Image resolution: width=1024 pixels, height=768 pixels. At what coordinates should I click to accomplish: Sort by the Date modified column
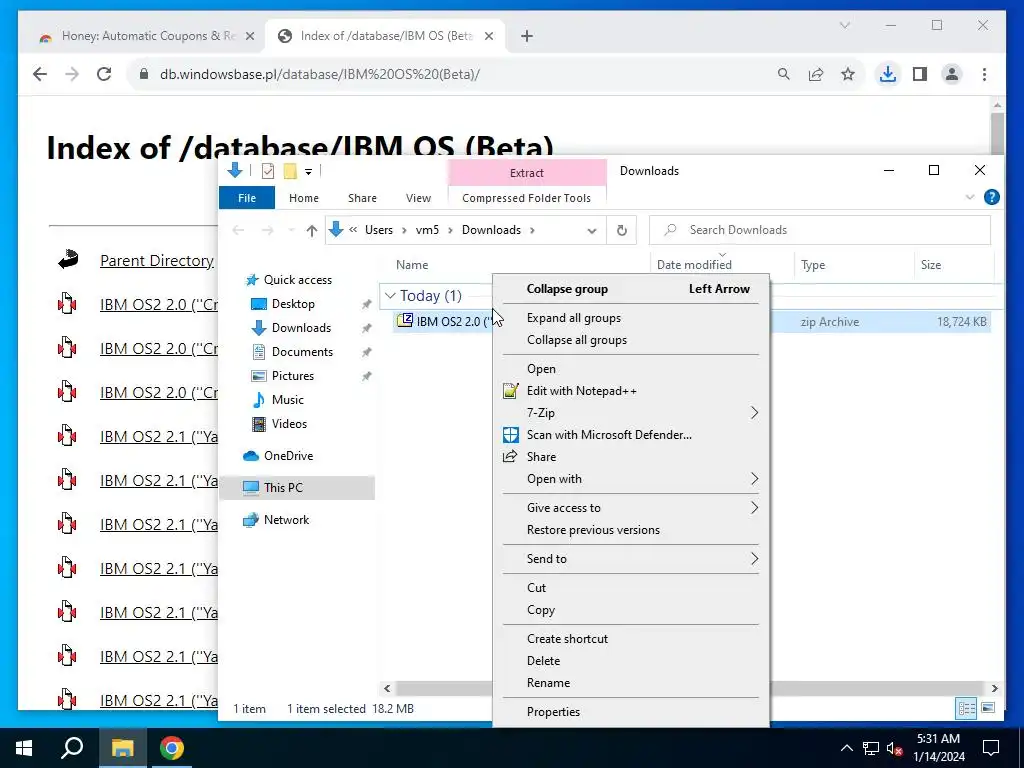coord(694,264)
